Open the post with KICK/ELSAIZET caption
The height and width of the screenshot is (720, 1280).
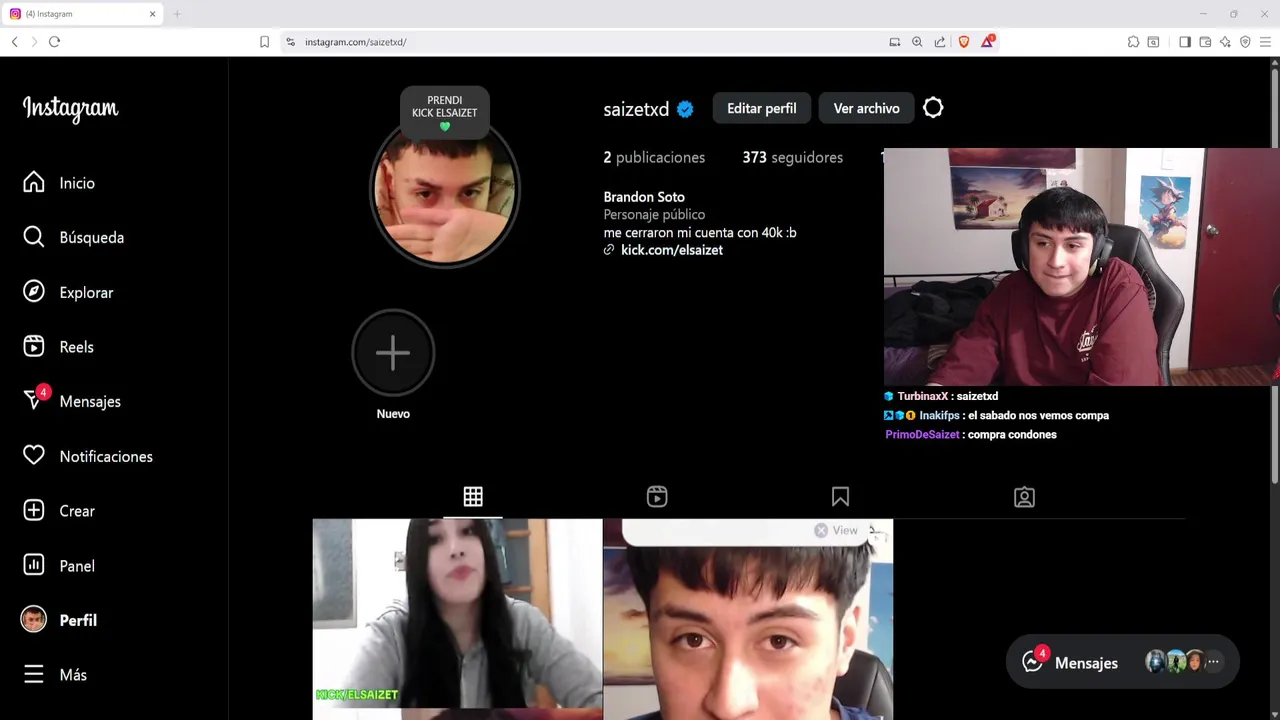pyautogui.click(x=457, y=619)
